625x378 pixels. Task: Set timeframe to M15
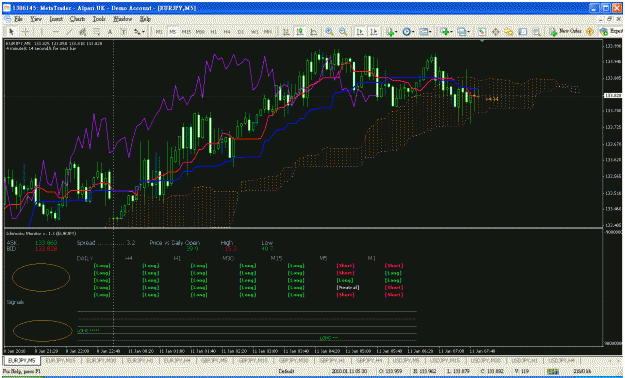186,32
